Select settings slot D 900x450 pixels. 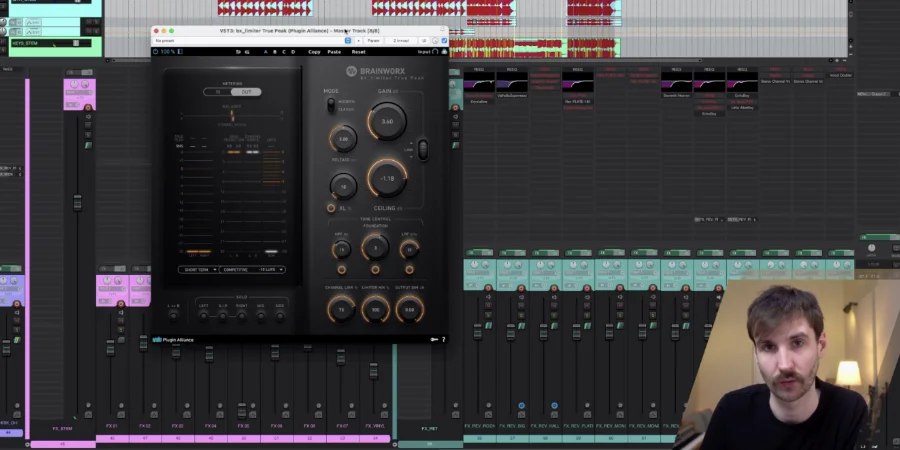293,52
